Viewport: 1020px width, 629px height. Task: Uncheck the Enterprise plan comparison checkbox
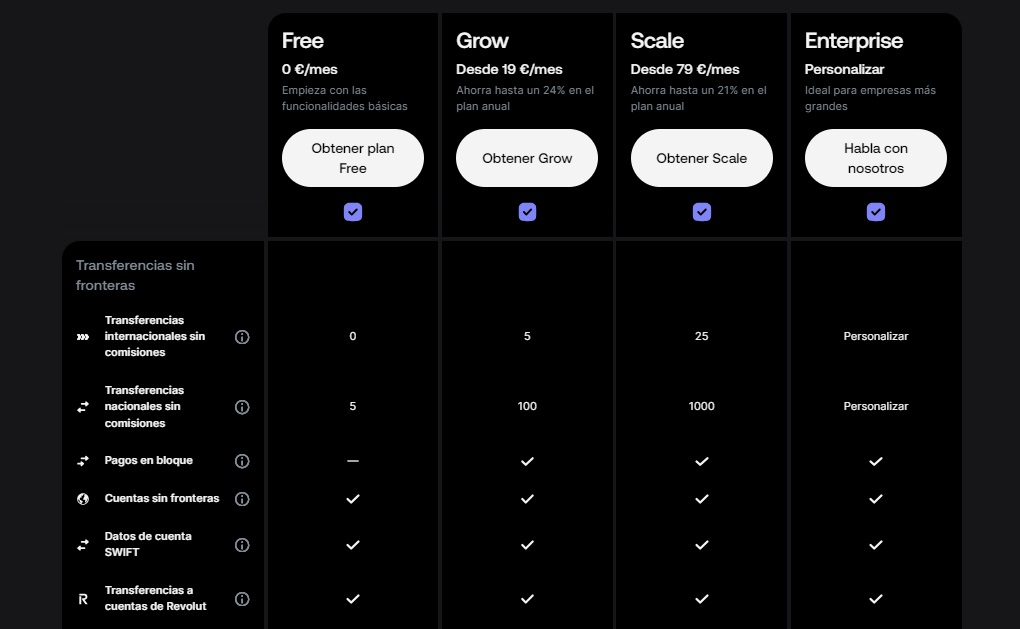pyautogui.click(x=876, y=211)
